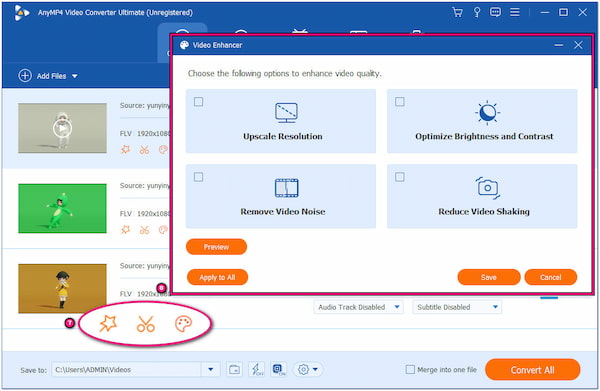The height and width of the screenshot is (391, 600).
Task: Toggle the lightning acceleration icon
Action: [256, 370]
